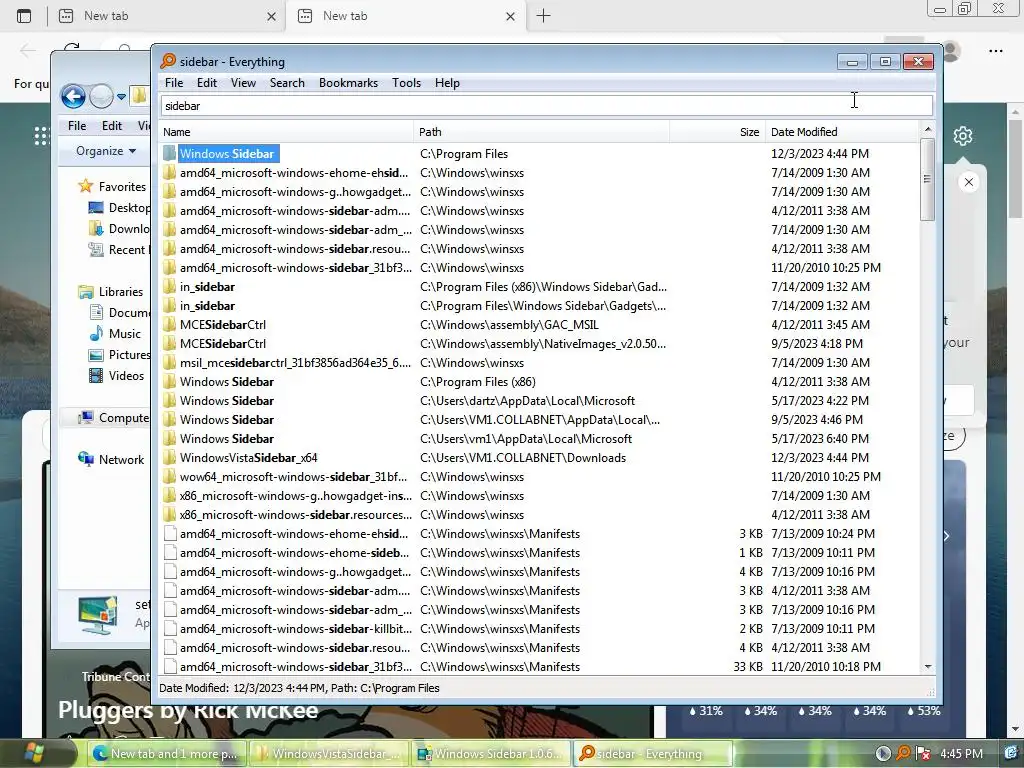Viewport: 1024px width, 768px height.
Task: Click Explorer window Forward arrow button
Action: point(101,97)
